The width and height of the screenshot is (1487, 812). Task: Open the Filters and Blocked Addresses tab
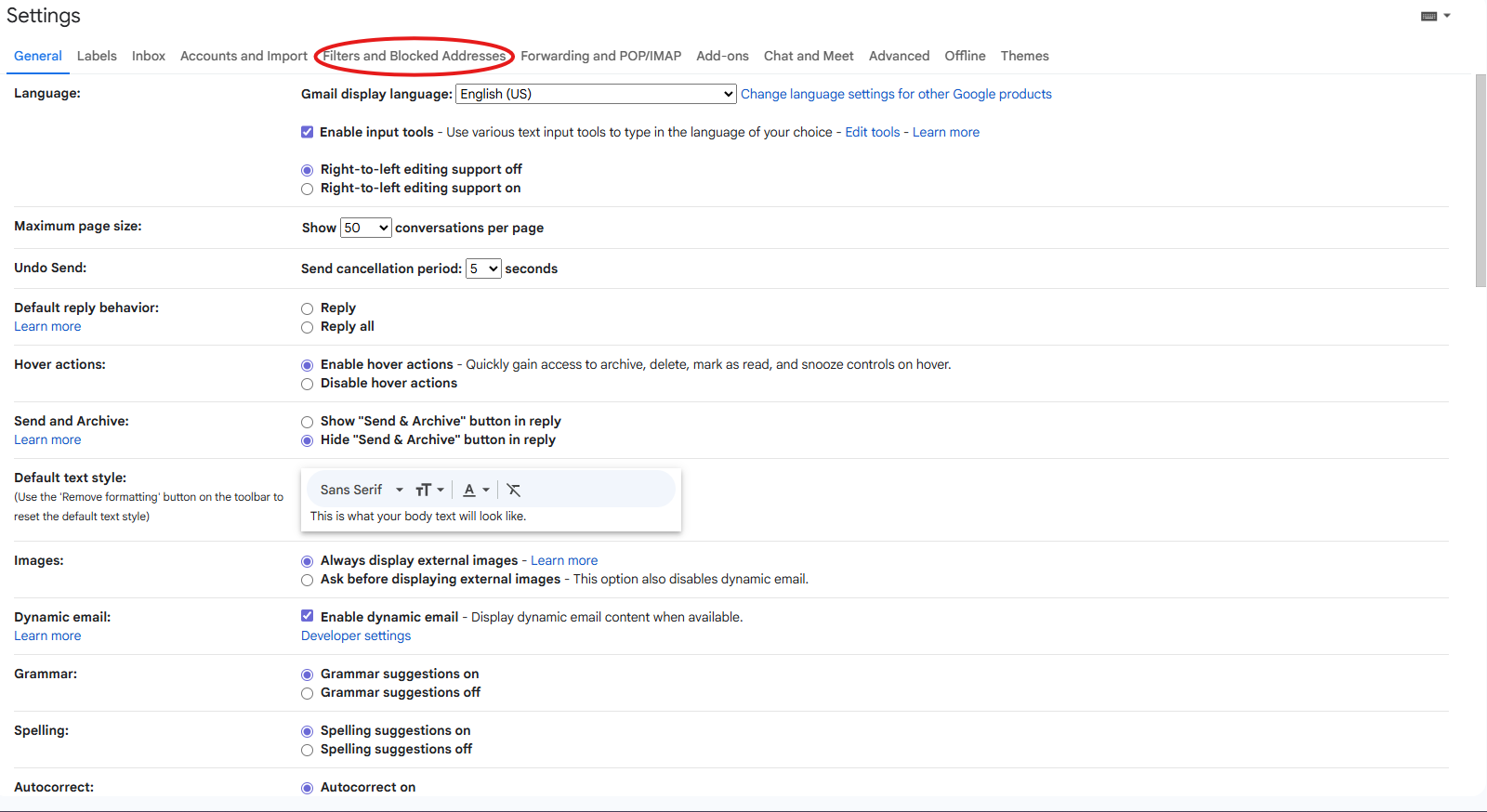click(415, 56)
